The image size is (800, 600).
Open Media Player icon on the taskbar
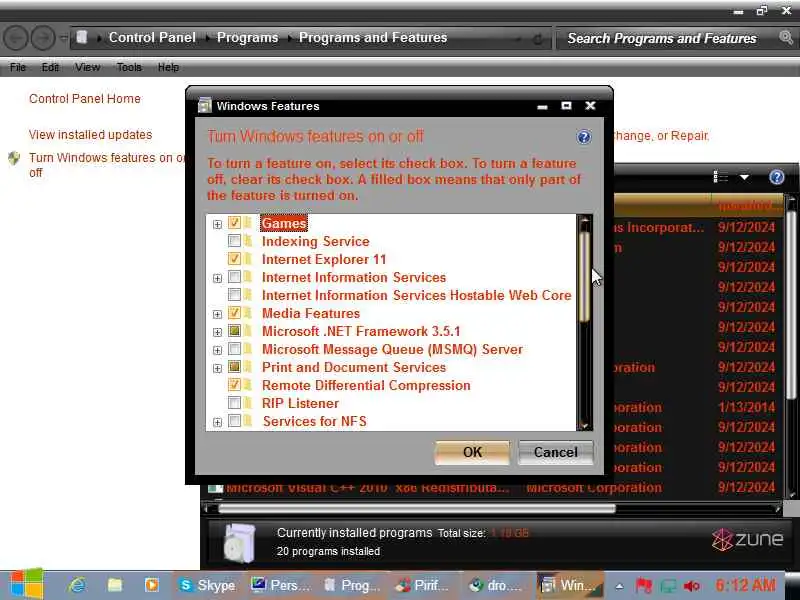(152, 585)
